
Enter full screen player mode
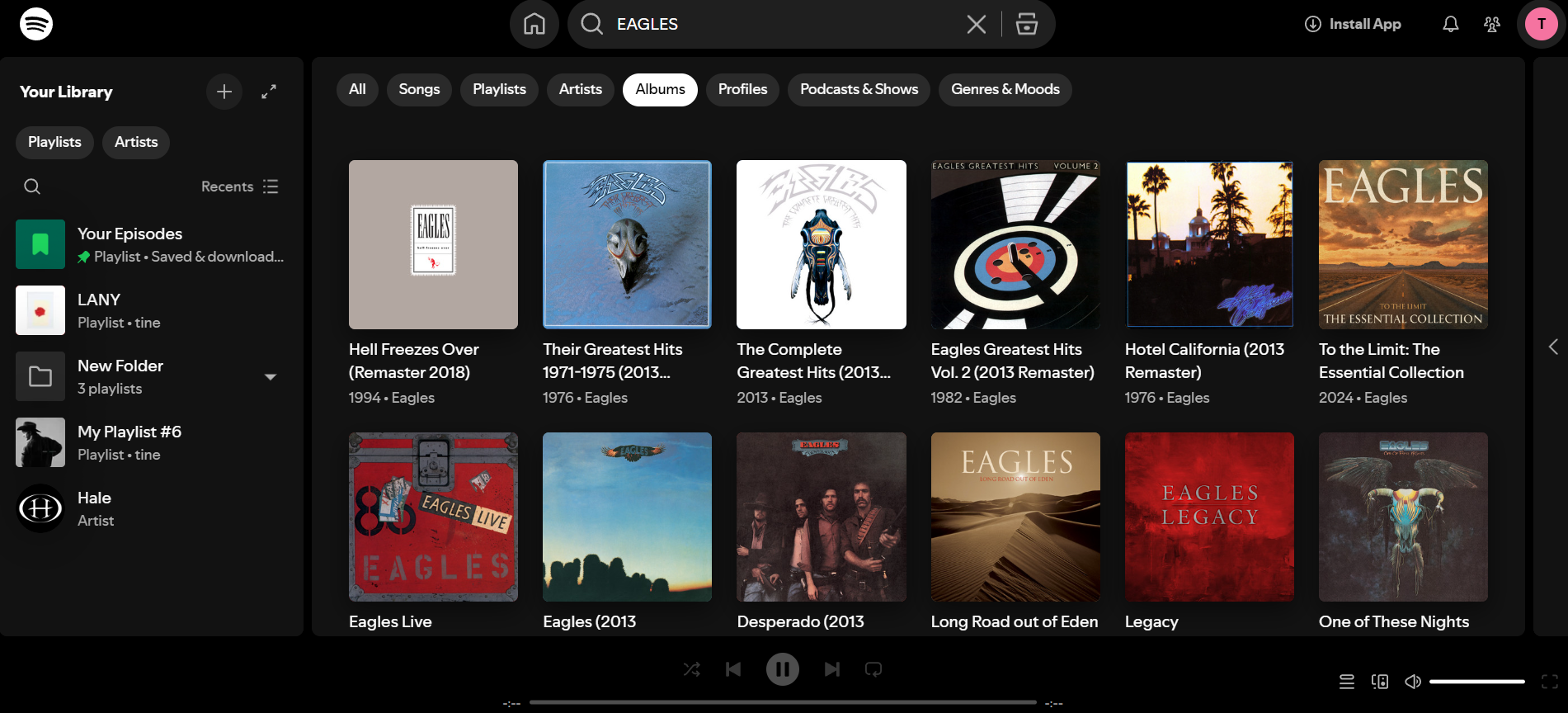[1550, 682]
